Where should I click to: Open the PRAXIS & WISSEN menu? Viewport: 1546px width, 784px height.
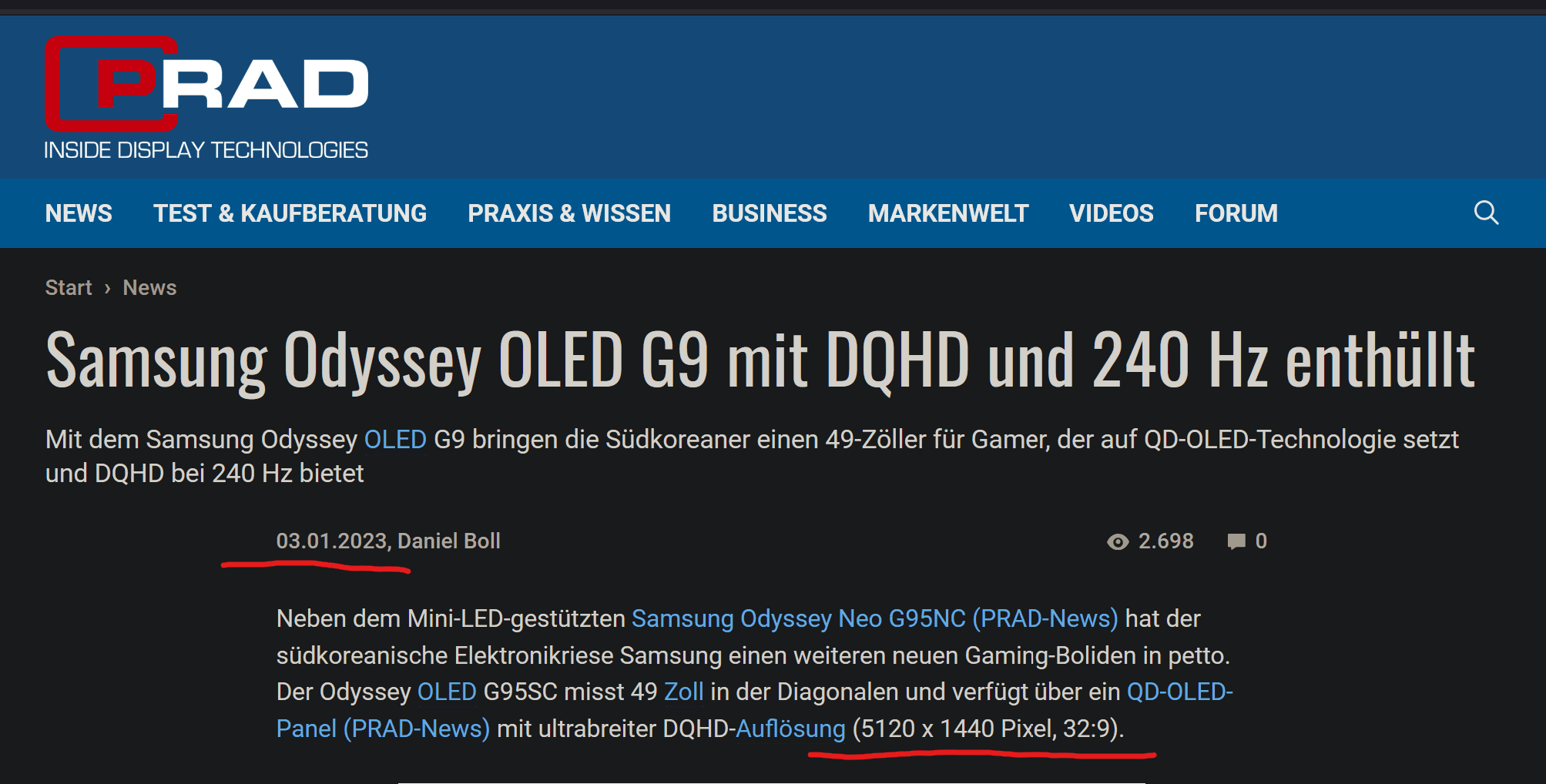(x=569, y=213)
